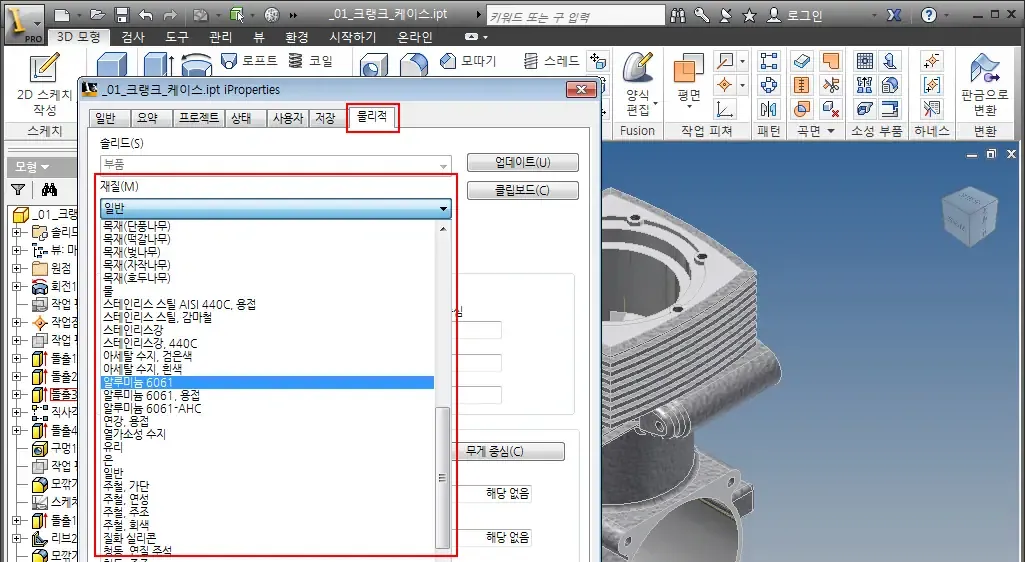The height and width of the screenshot is (562, 1025).
Task: Select the Delete Face tool
Action: pyautogui.click(x=831, y=108)
